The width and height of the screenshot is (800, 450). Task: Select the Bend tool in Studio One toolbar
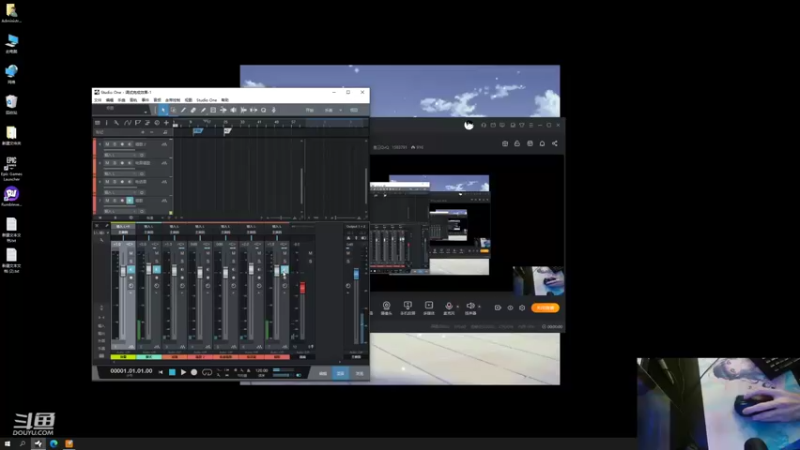[x=223, y=110]
